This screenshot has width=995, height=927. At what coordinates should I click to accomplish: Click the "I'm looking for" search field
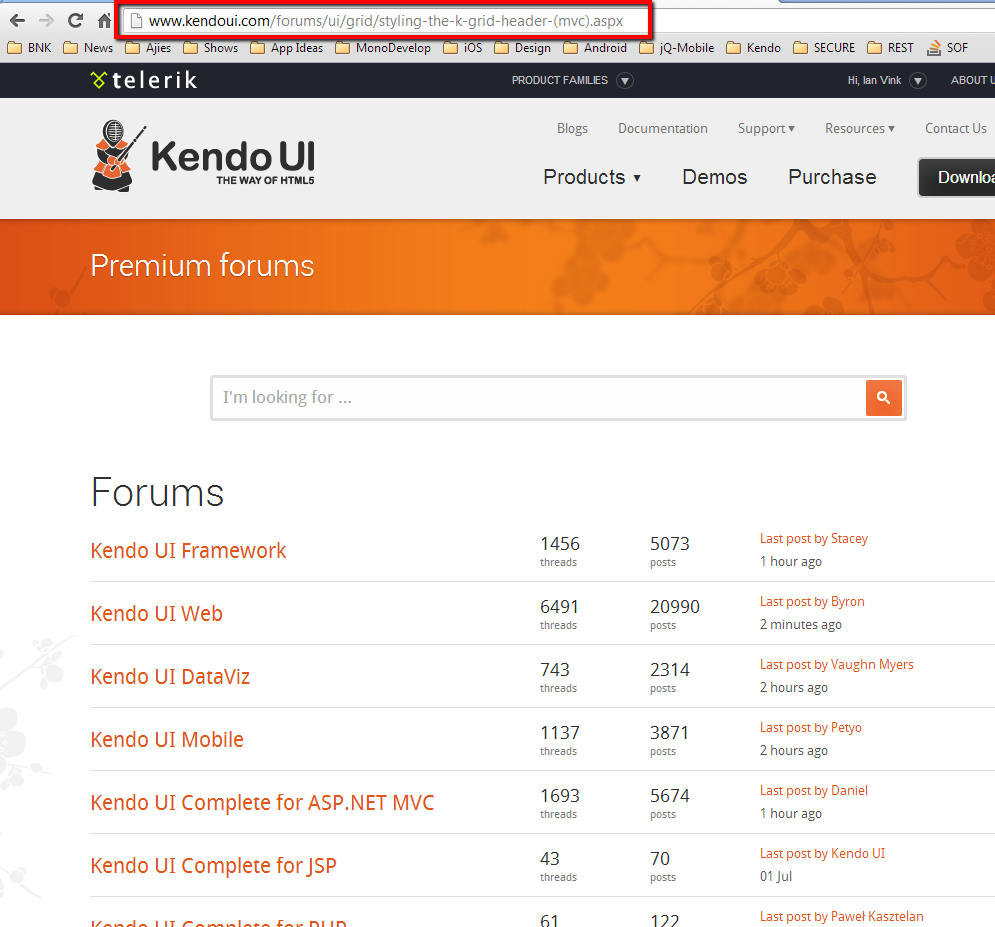(x=538, y=398)
